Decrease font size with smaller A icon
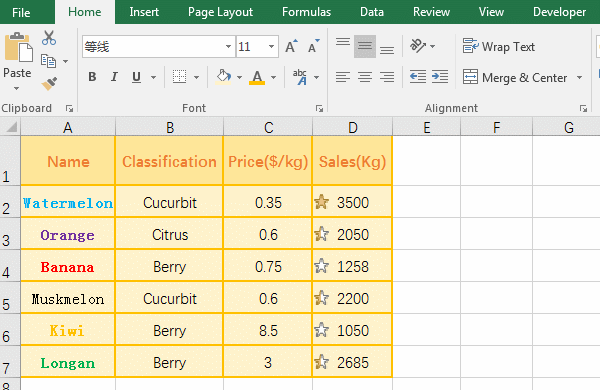 (314, 46)
